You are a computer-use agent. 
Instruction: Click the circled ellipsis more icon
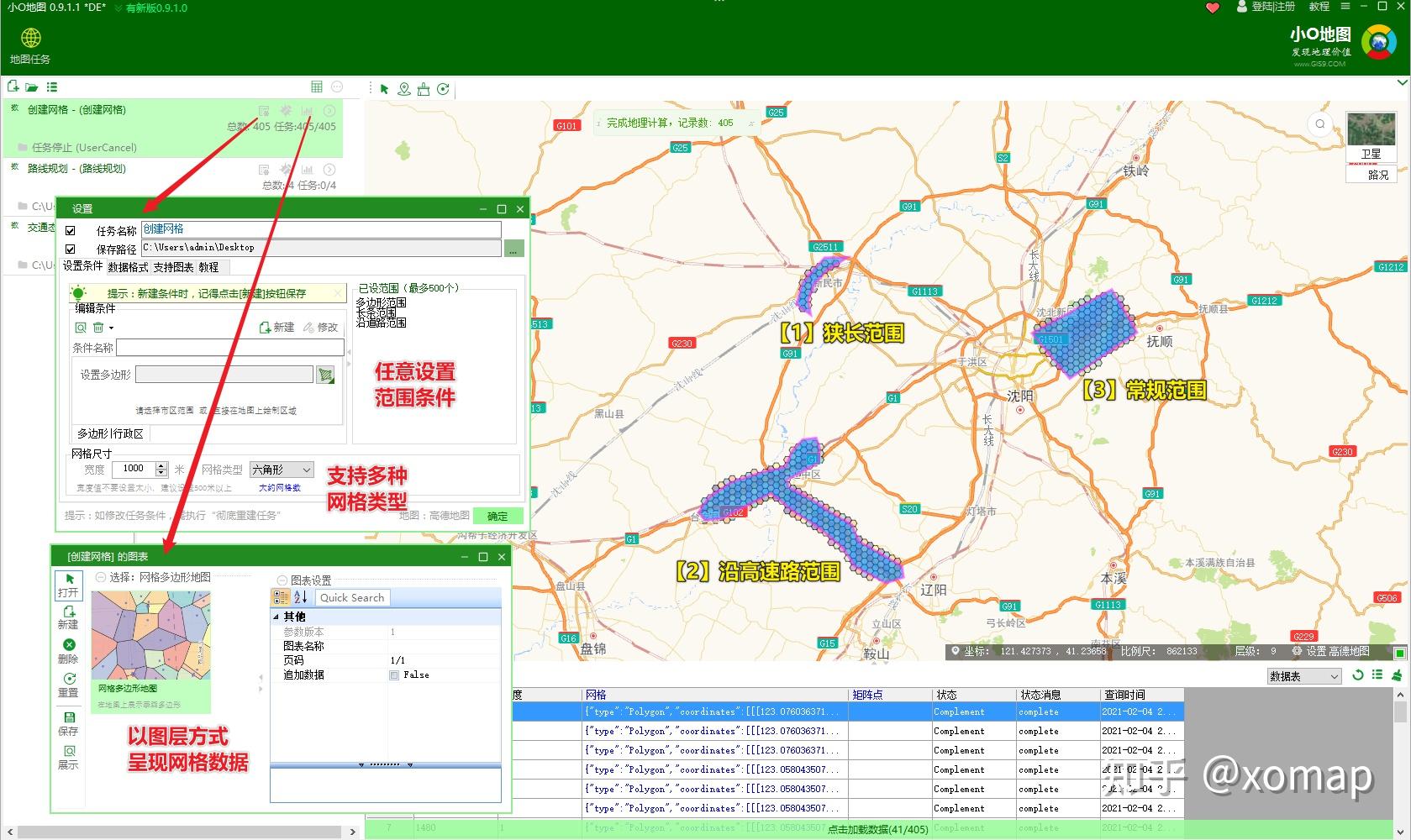tap(337, 87)
